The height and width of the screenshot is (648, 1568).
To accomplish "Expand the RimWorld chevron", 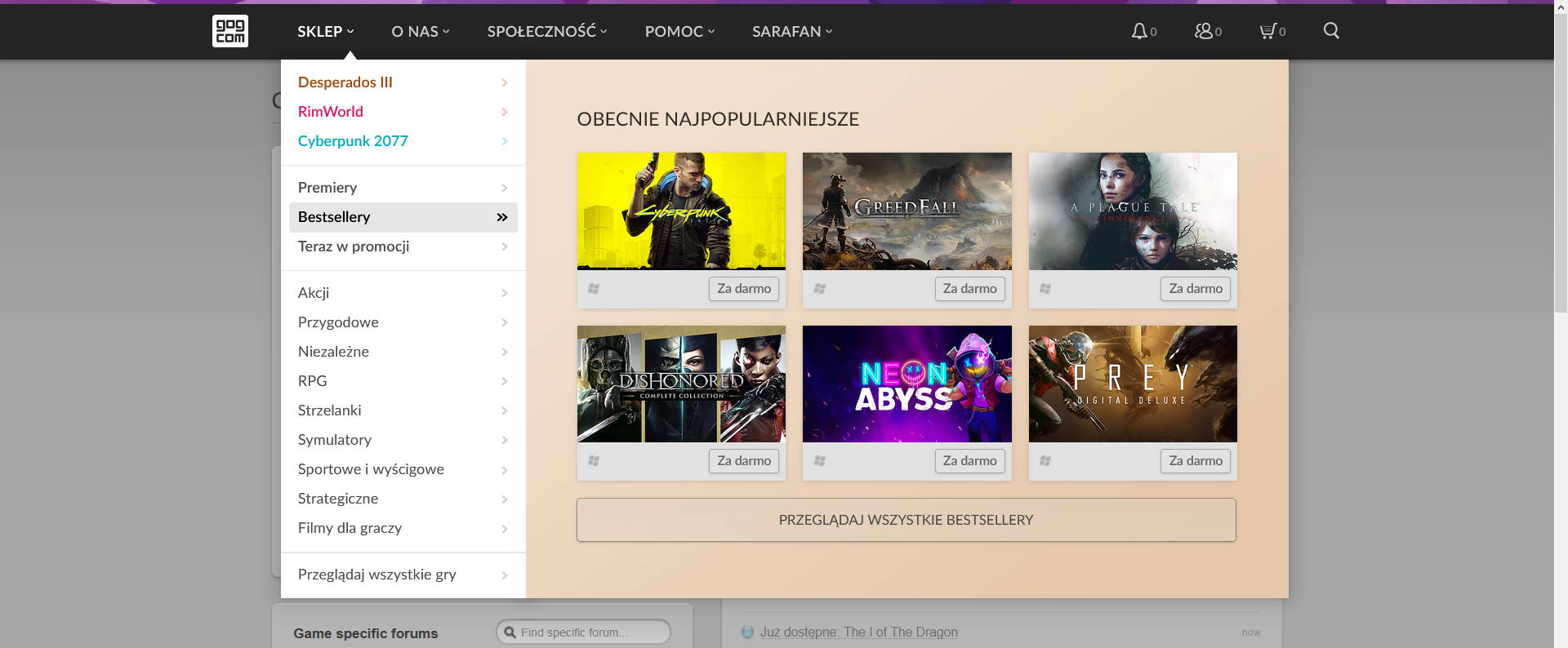I will point(504,112).
